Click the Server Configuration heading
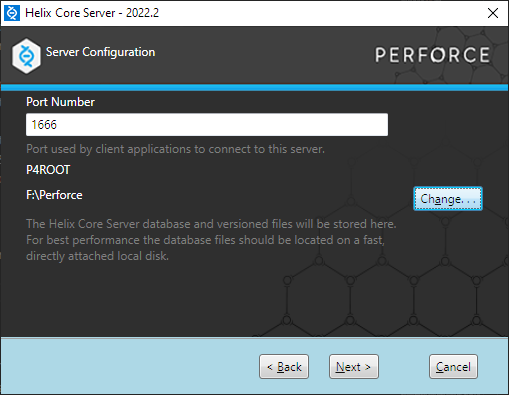The width and height of the screenshot is (509, 395). (x=100, y=52)
